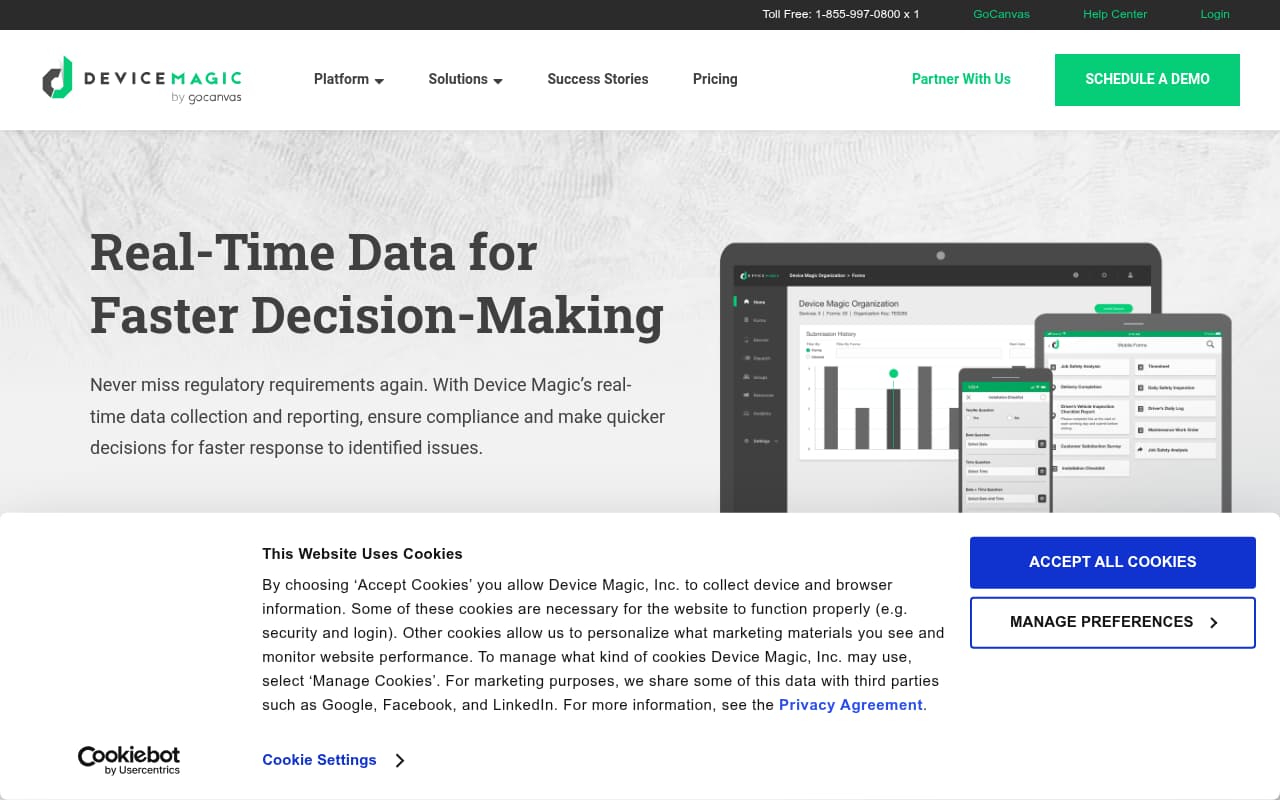Open the GoCanvas link in top bar
Screen dimensions: 1280x800
[1001, 14]
